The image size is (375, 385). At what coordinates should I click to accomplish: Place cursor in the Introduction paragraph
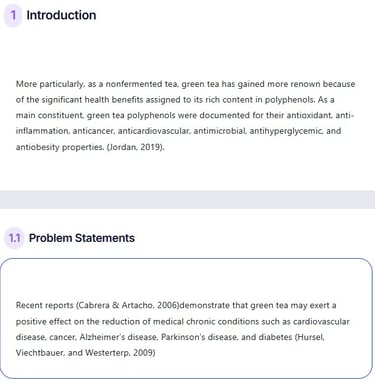click(x=185, y=115)
